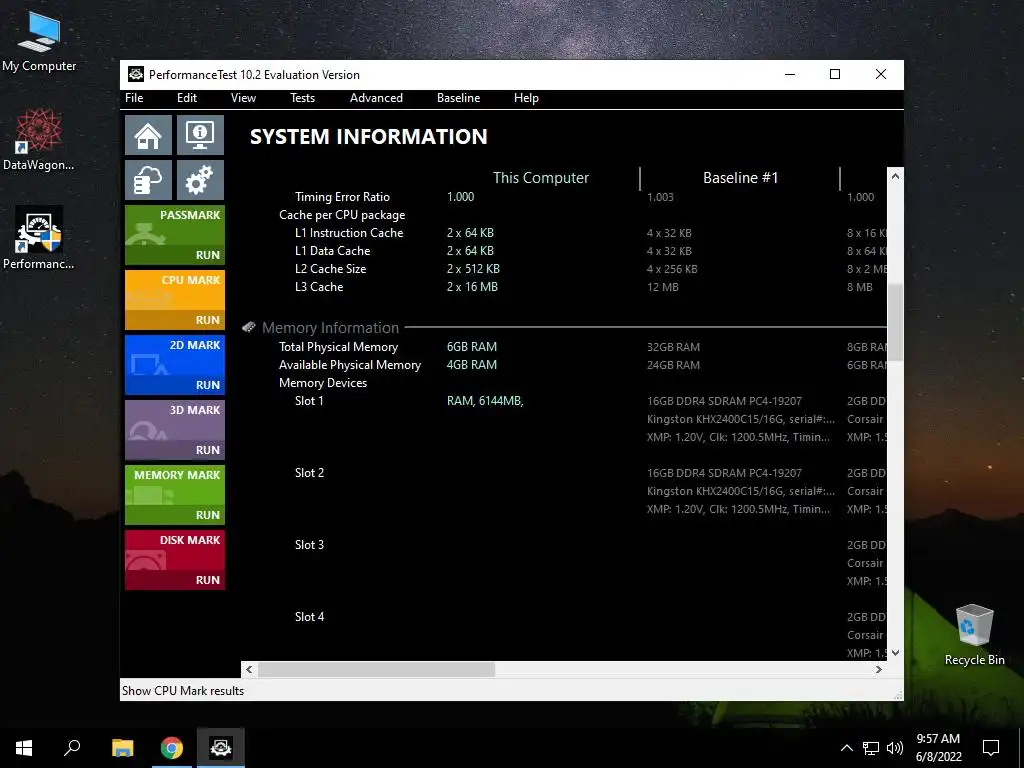Select the Baseline #1 column header
1024x768 pixels.
[x=741, y=178]
